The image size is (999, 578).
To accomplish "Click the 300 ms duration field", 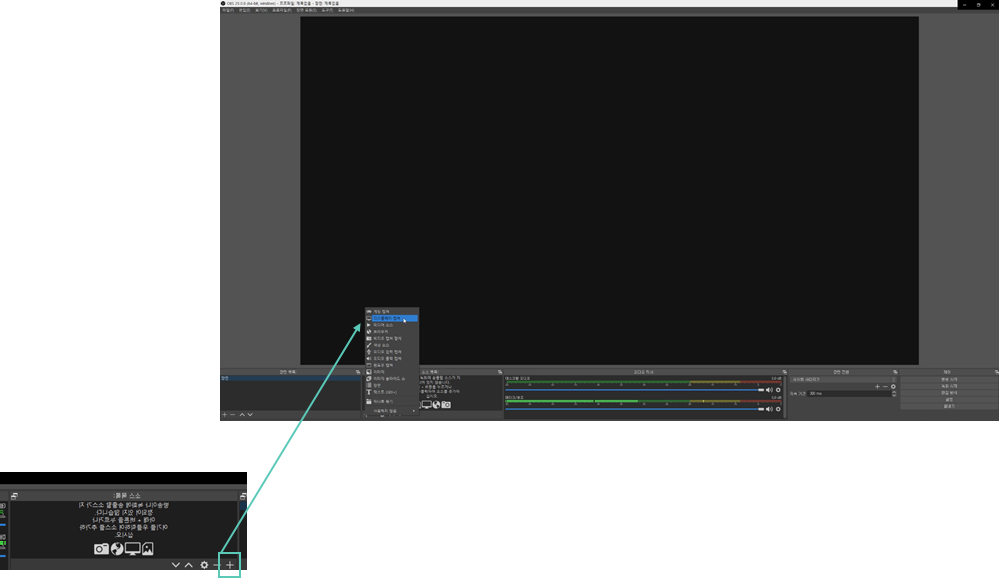I will [850, 394].
